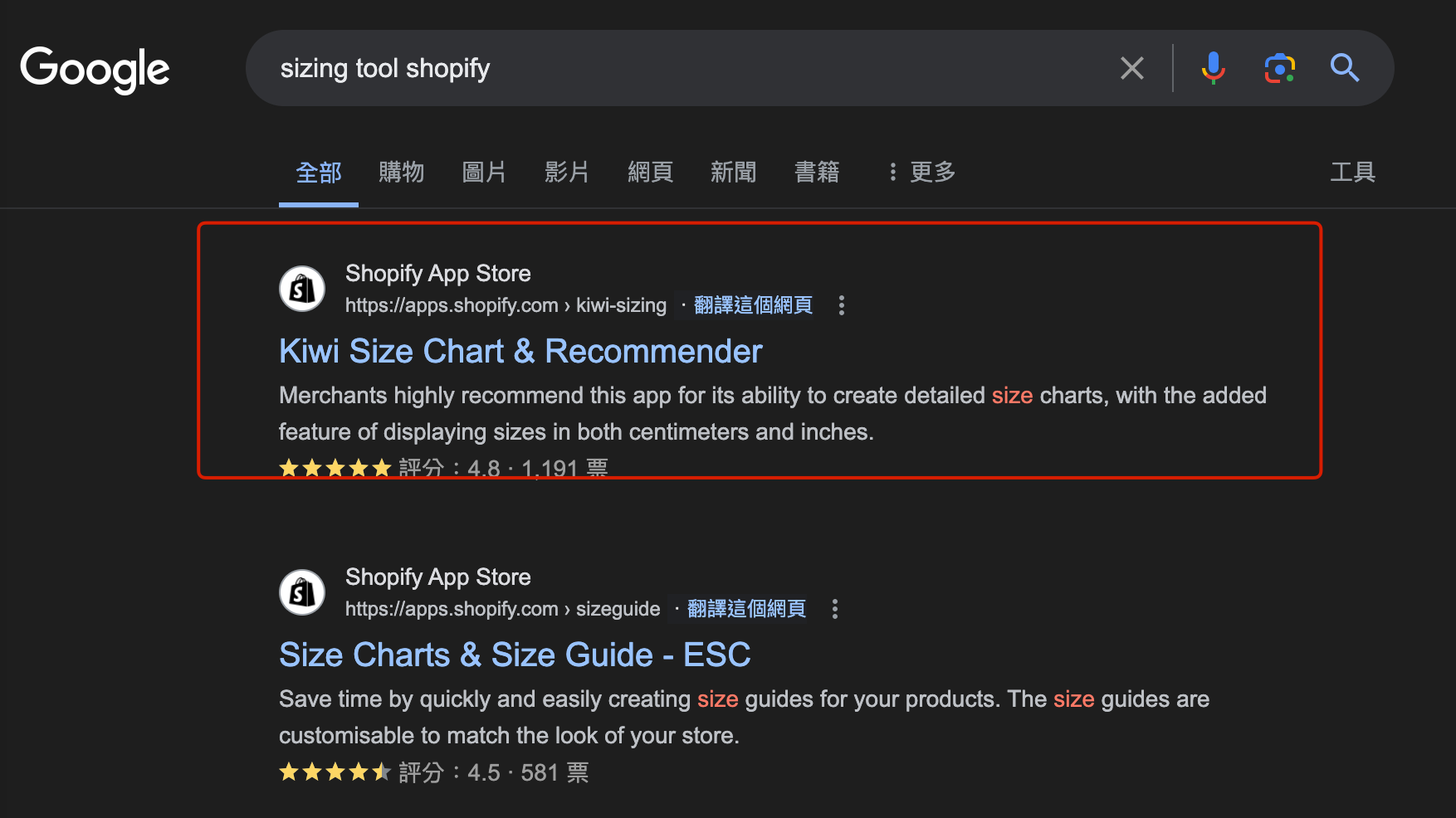The width and height of the screenshot is (1456, 818).
Task: Start voice search with microphone icon
Action: [x=1213, y=68]
